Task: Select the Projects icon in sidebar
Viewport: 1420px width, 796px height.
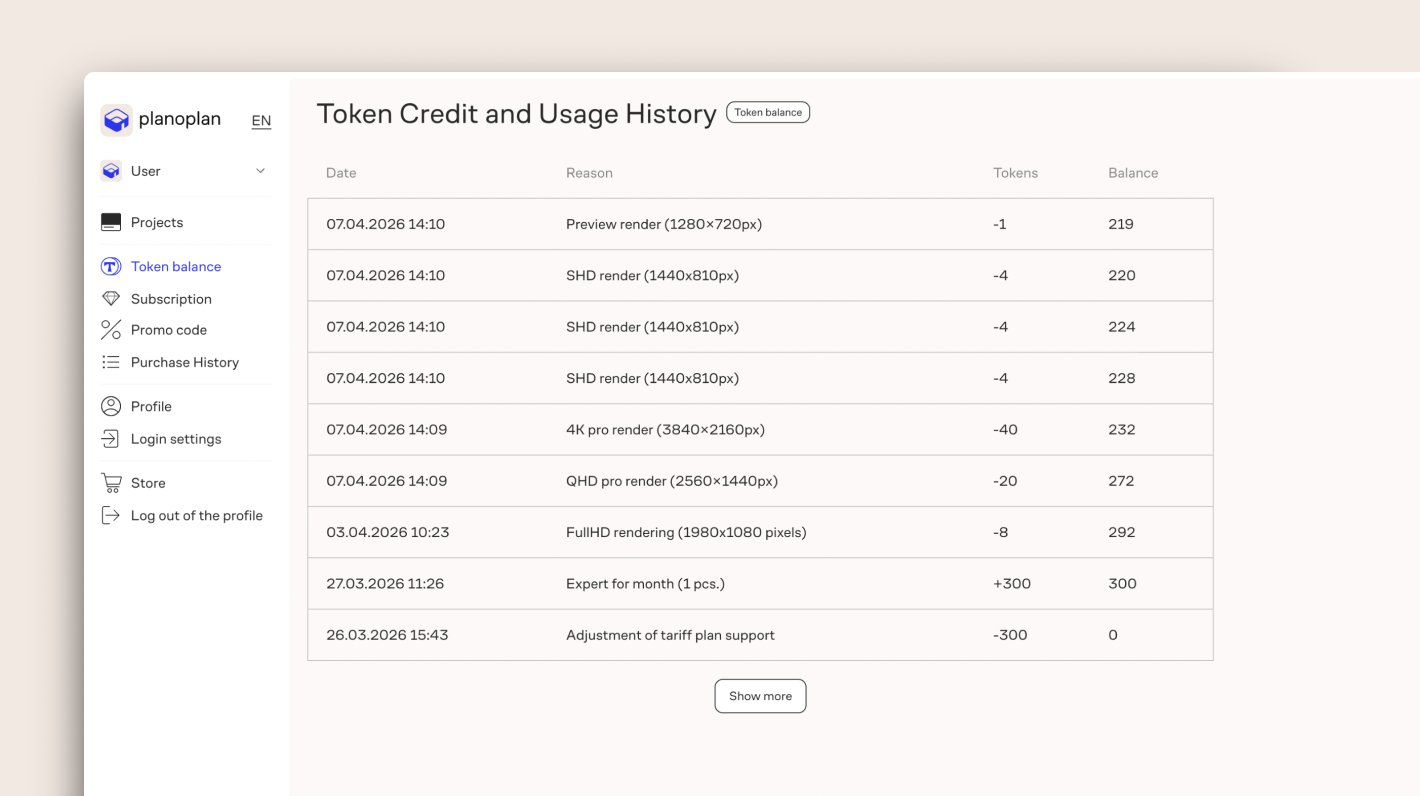Action: pyautogui.click(x=110, y=222)
